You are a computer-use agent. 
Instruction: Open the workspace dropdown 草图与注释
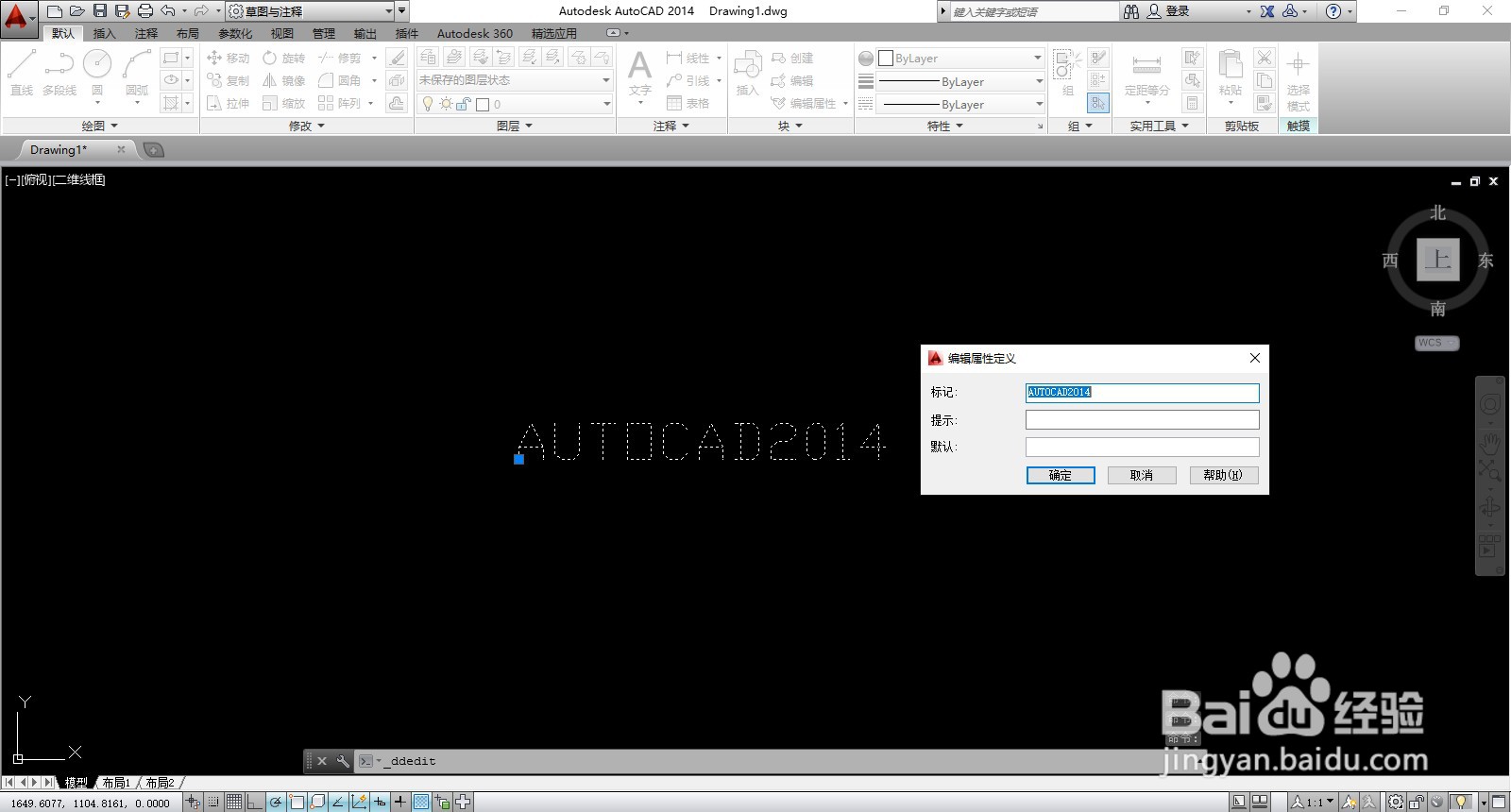pos(311,11)
